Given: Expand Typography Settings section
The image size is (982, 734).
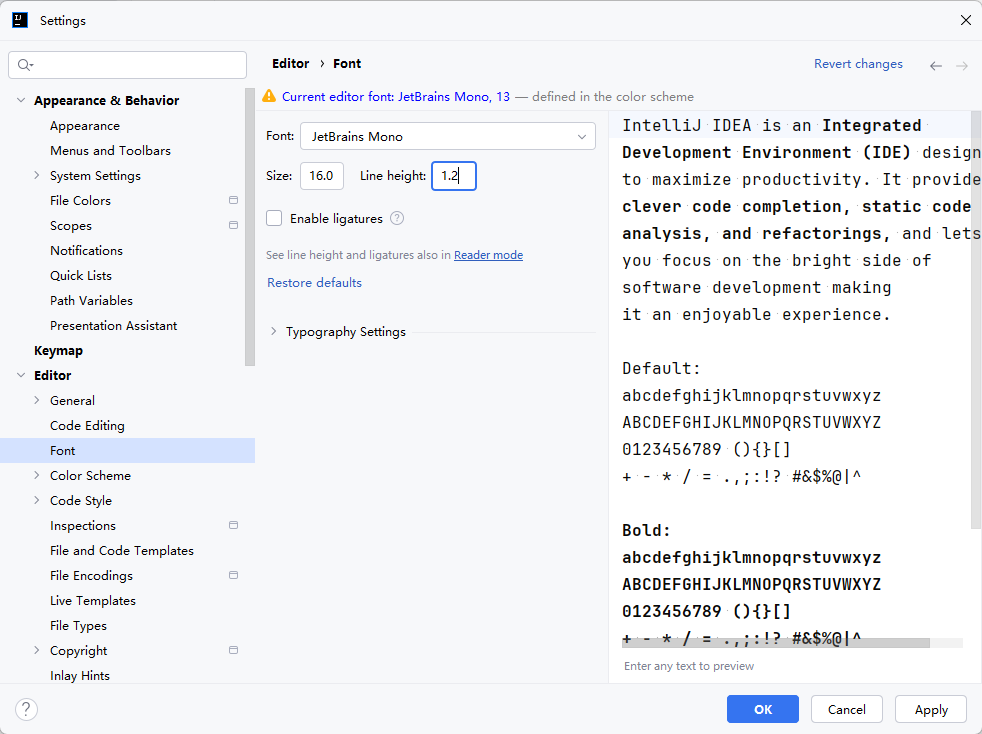Looking at the screenshot, I should [274, 331].
